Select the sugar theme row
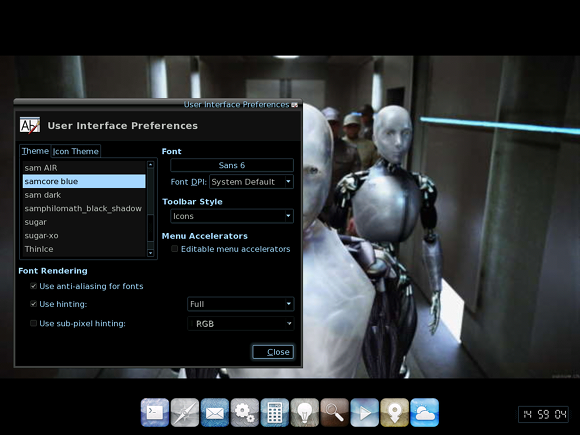Image resolution: width=580 pixels, height=435 pixels. tap(84, 222)
